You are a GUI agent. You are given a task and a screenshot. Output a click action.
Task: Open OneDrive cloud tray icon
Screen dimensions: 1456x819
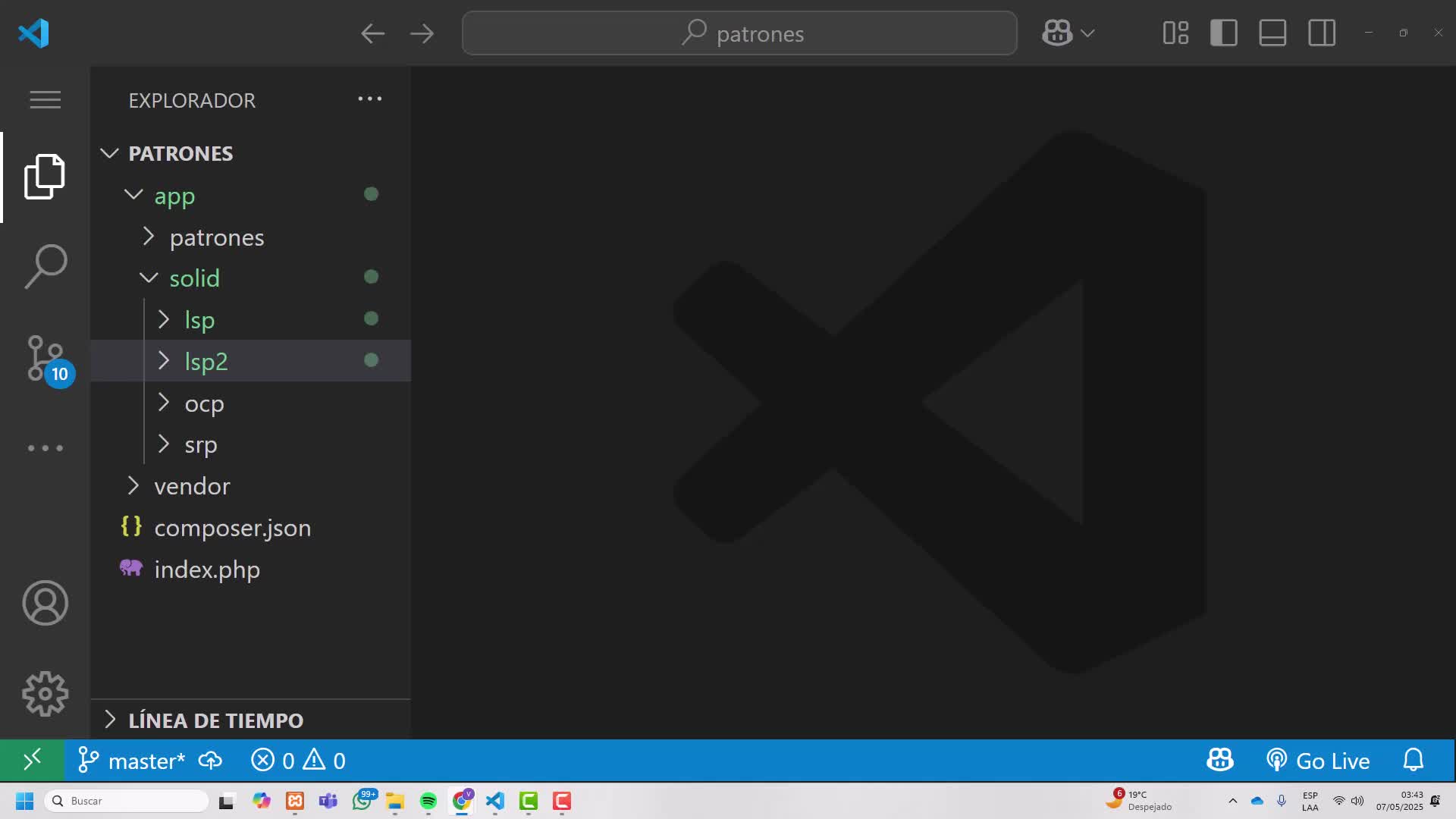pos(1257,801)
